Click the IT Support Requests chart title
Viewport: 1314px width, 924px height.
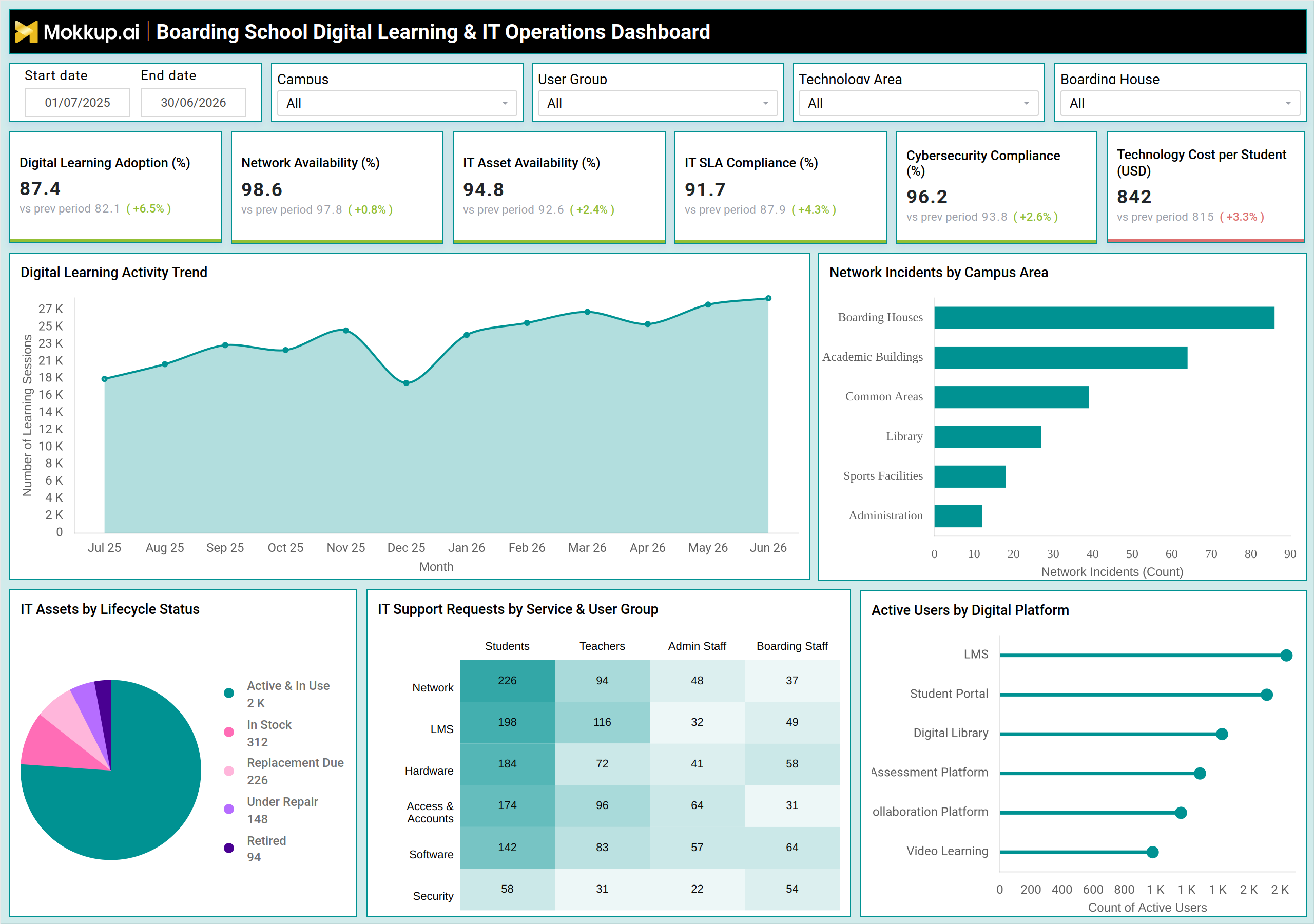(518, 609)
